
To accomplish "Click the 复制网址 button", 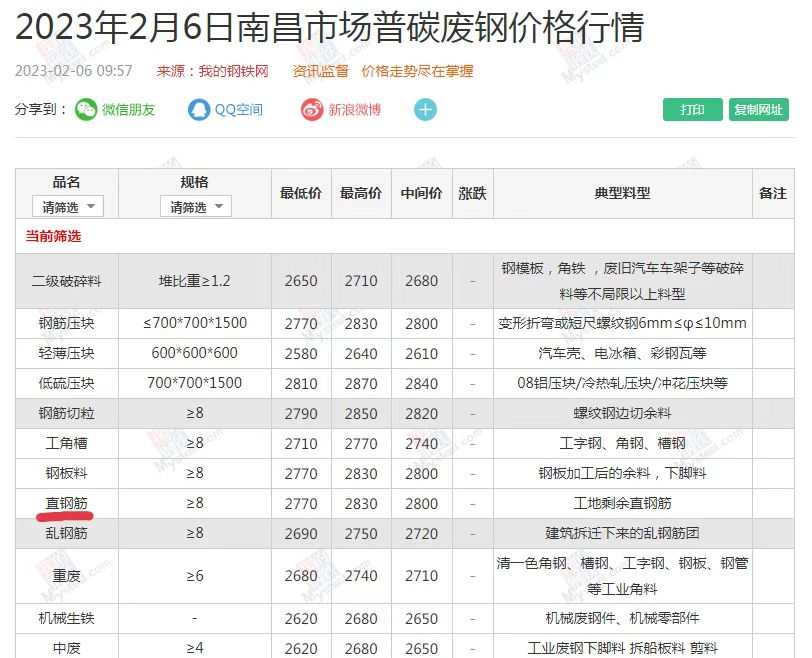I will 758,110.
